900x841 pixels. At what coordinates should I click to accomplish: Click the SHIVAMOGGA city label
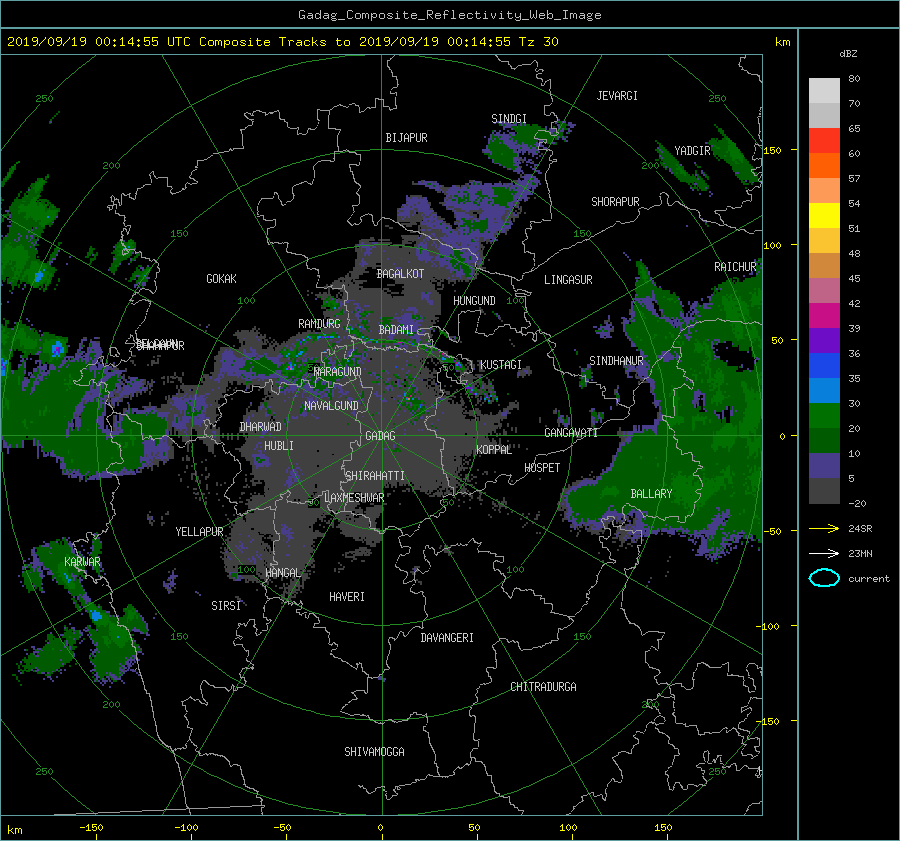point(374,752)
